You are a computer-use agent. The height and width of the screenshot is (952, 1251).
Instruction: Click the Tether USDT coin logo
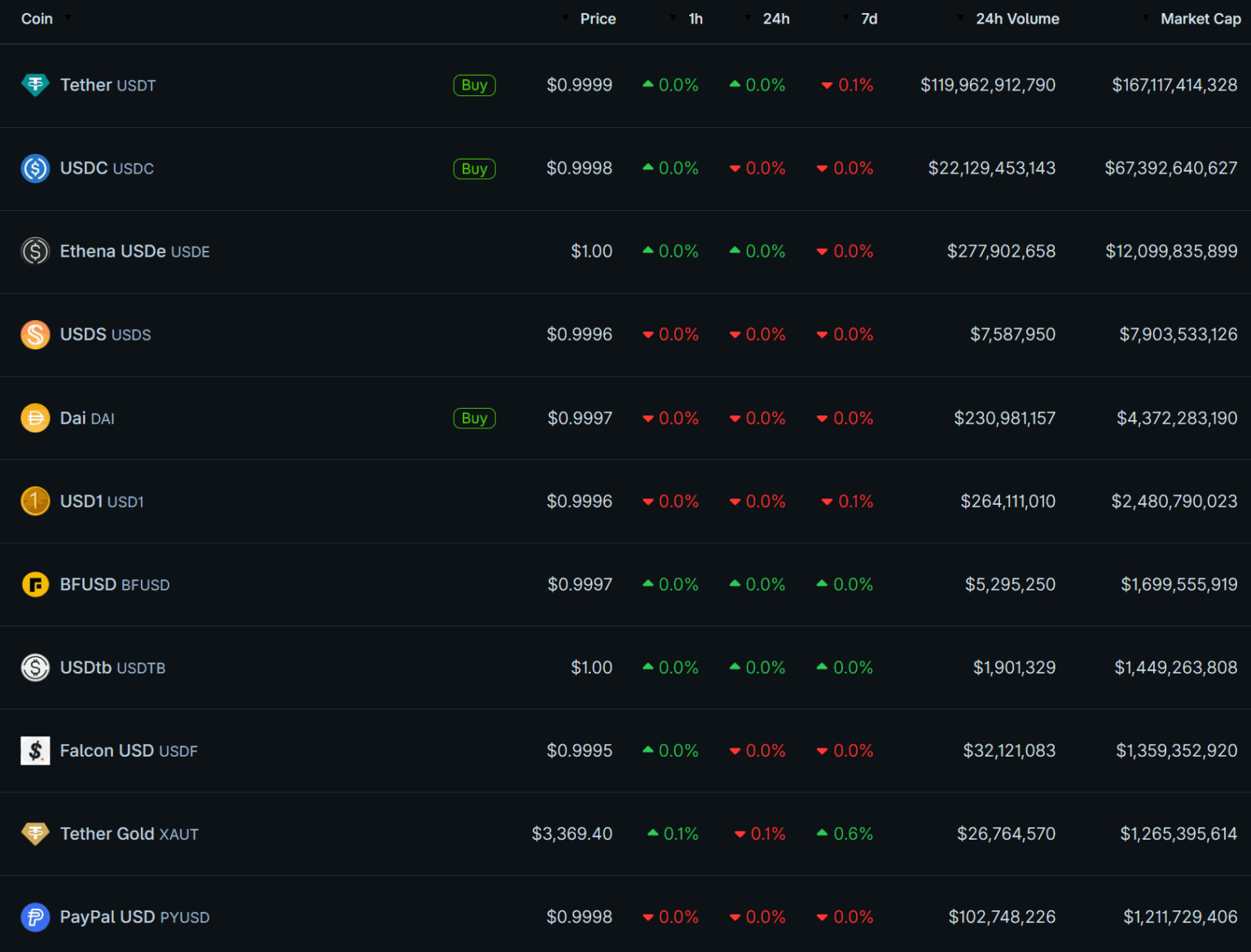click(35, 85)
